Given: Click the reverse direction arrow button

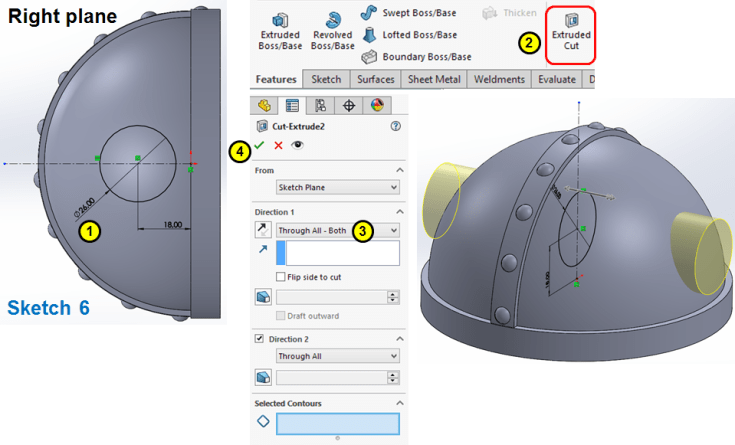Looking at the screenshot, I should click(x=262, y=230).
